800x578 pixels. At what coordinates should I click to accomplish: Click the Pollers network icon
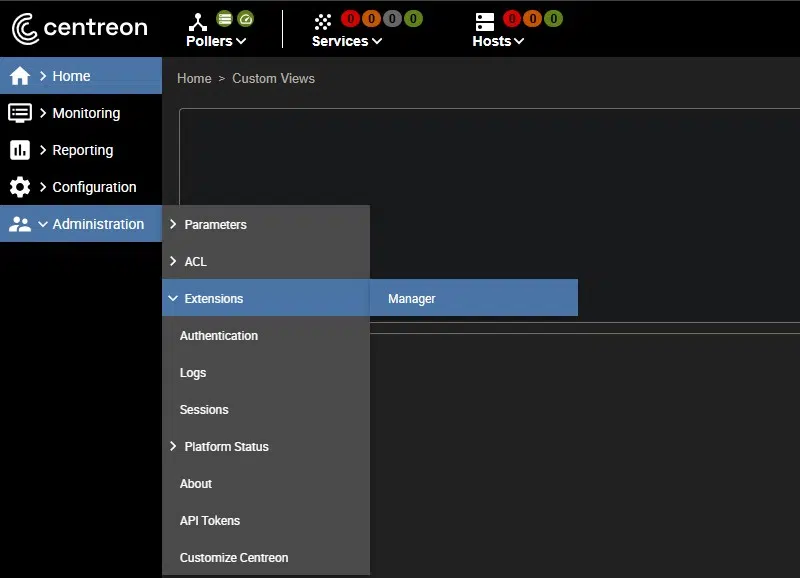(x=198, y=21)
